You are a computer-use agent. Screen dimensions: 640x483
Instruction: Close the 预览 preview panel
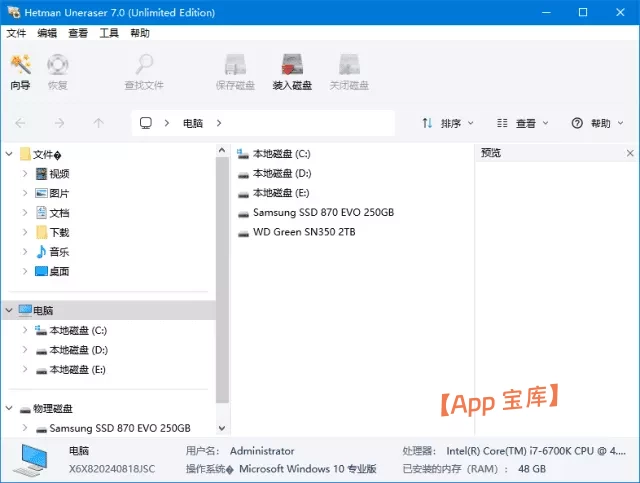630,153
